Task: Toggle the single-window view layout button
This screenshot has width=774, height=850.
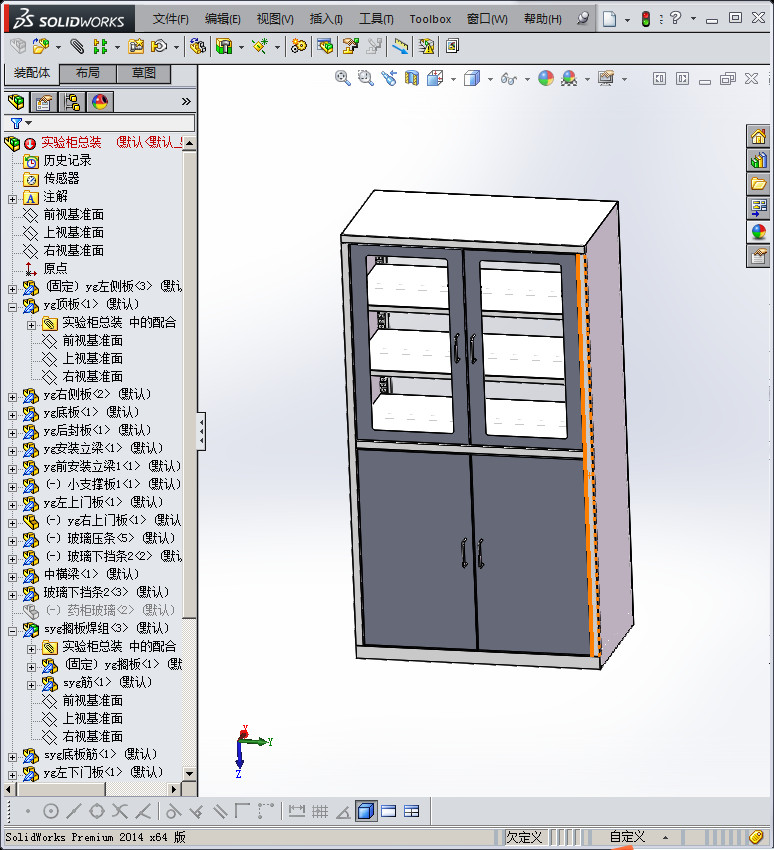Action: [x=389, y=812]
